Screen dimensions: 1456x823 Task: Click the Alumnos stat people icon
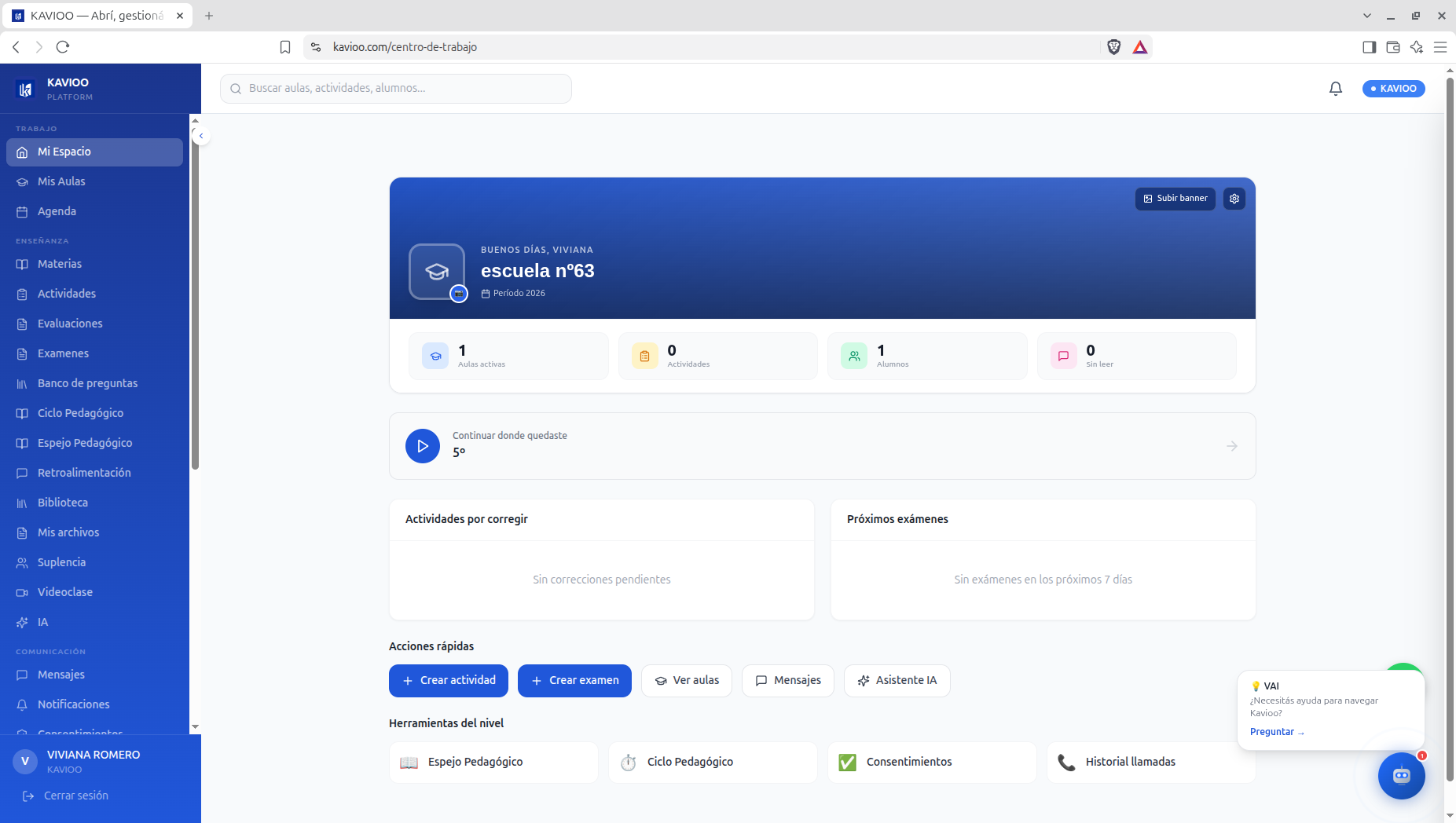pos(854,356)
